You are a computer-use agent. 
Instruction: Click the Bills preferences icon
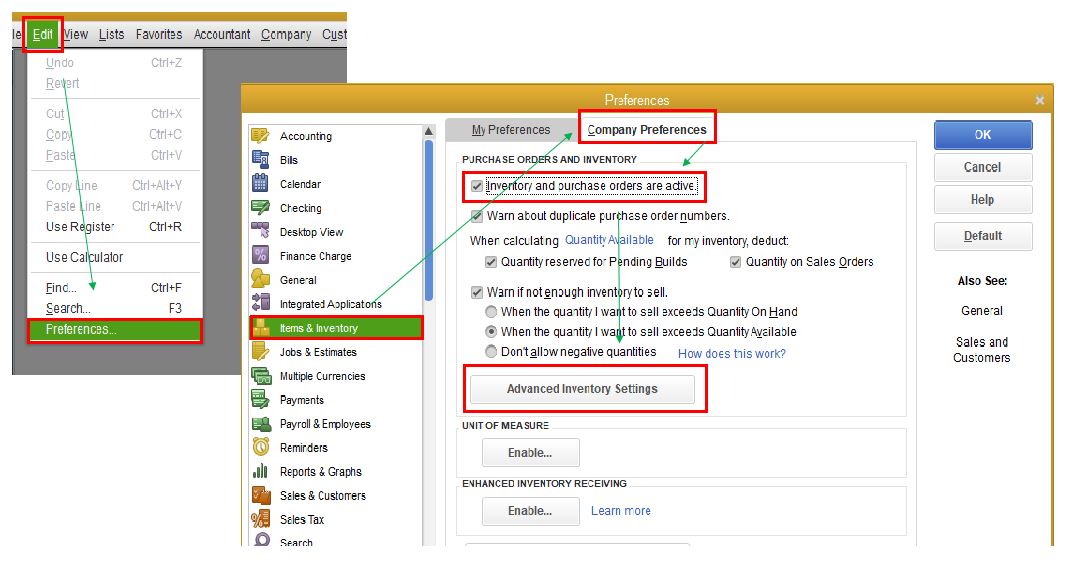point(260,159)
